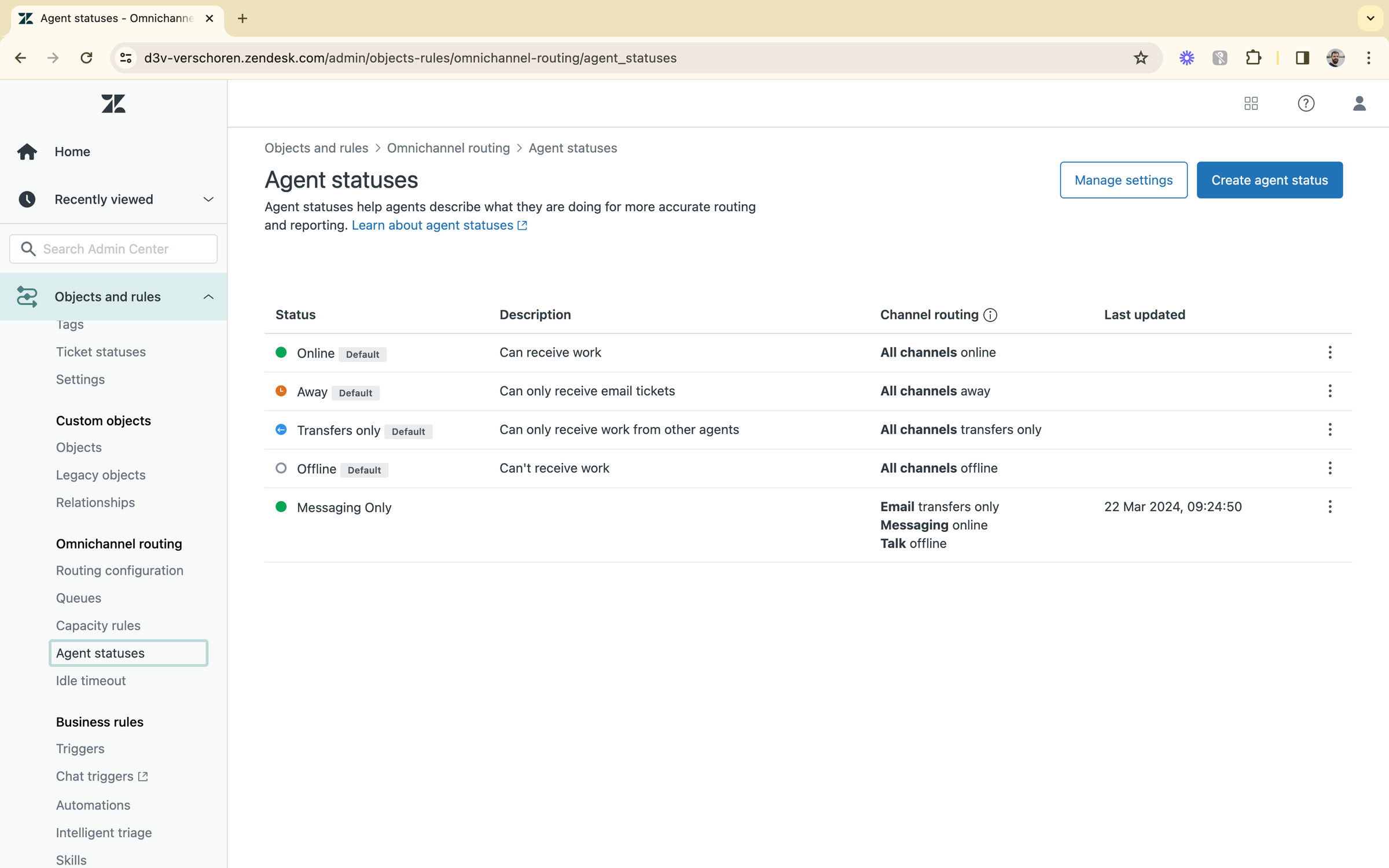
Task: Click the Omnichannel routing breadcrumb
Action: pos(448,148)
